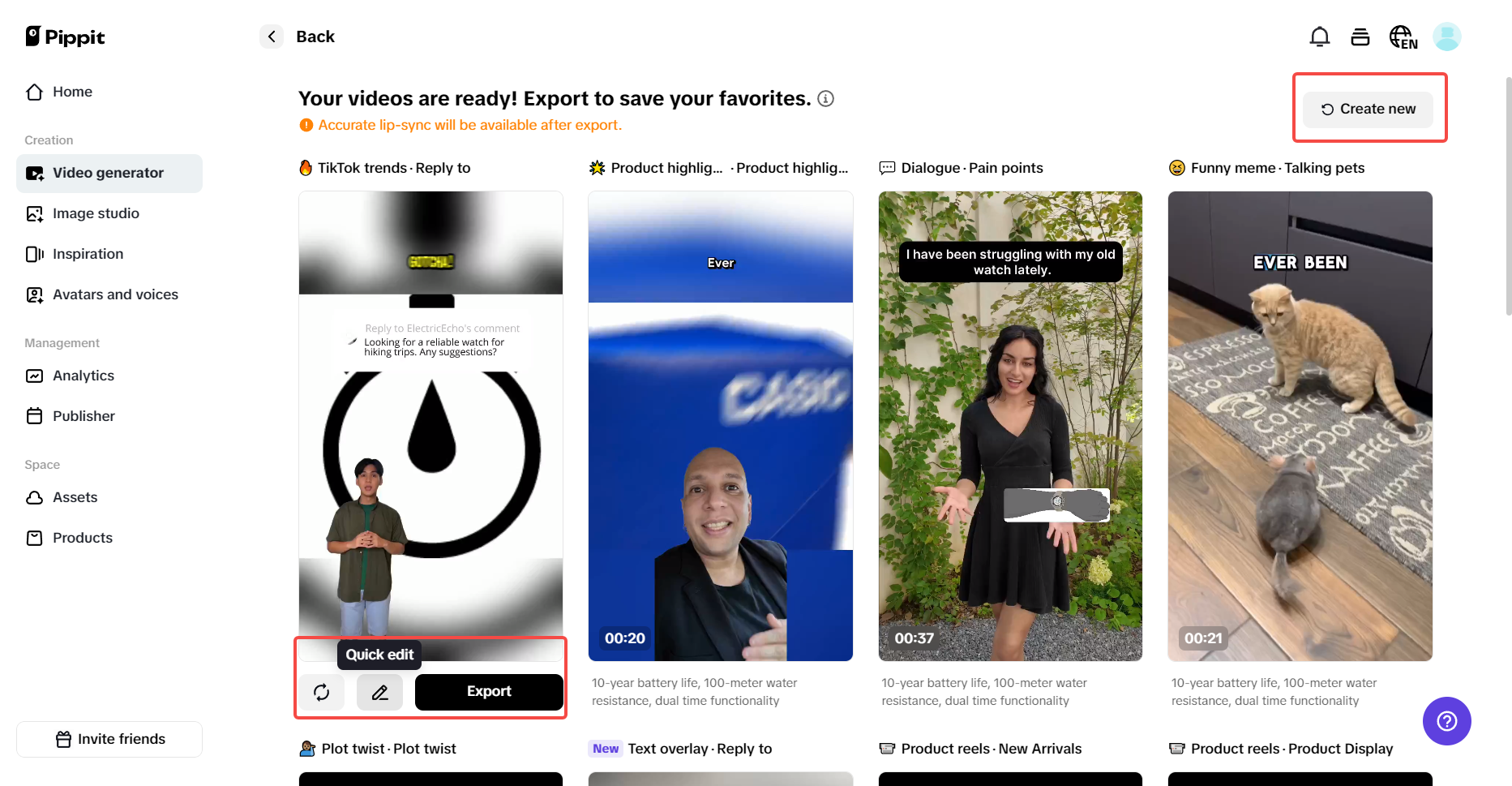This screenshot has width=1512, height=786.
Task: Click the user profile avatar
Action: (x=1446, y=37)
